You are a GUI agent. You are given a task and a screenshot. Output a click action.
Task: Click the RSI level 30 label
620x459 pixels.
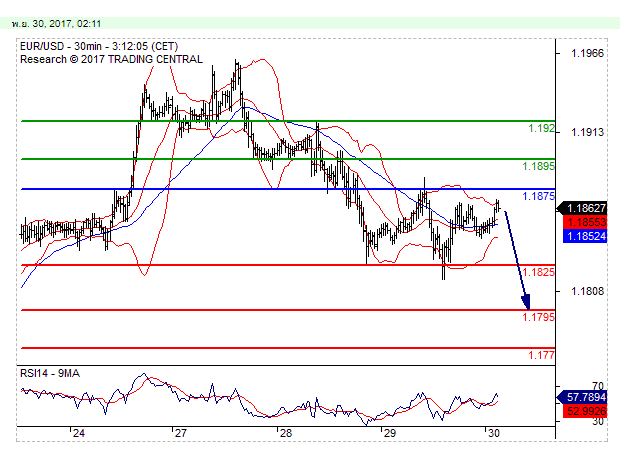point(598,421)
